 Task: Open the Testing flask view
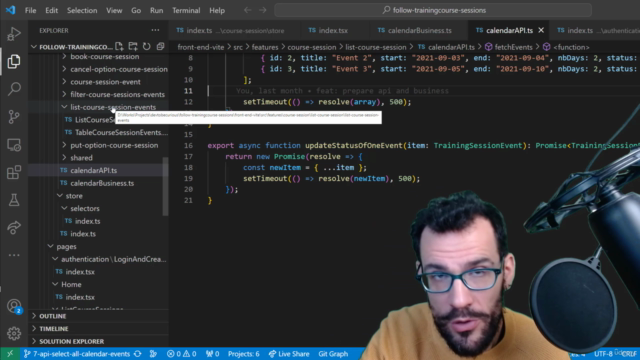[14, 200]
